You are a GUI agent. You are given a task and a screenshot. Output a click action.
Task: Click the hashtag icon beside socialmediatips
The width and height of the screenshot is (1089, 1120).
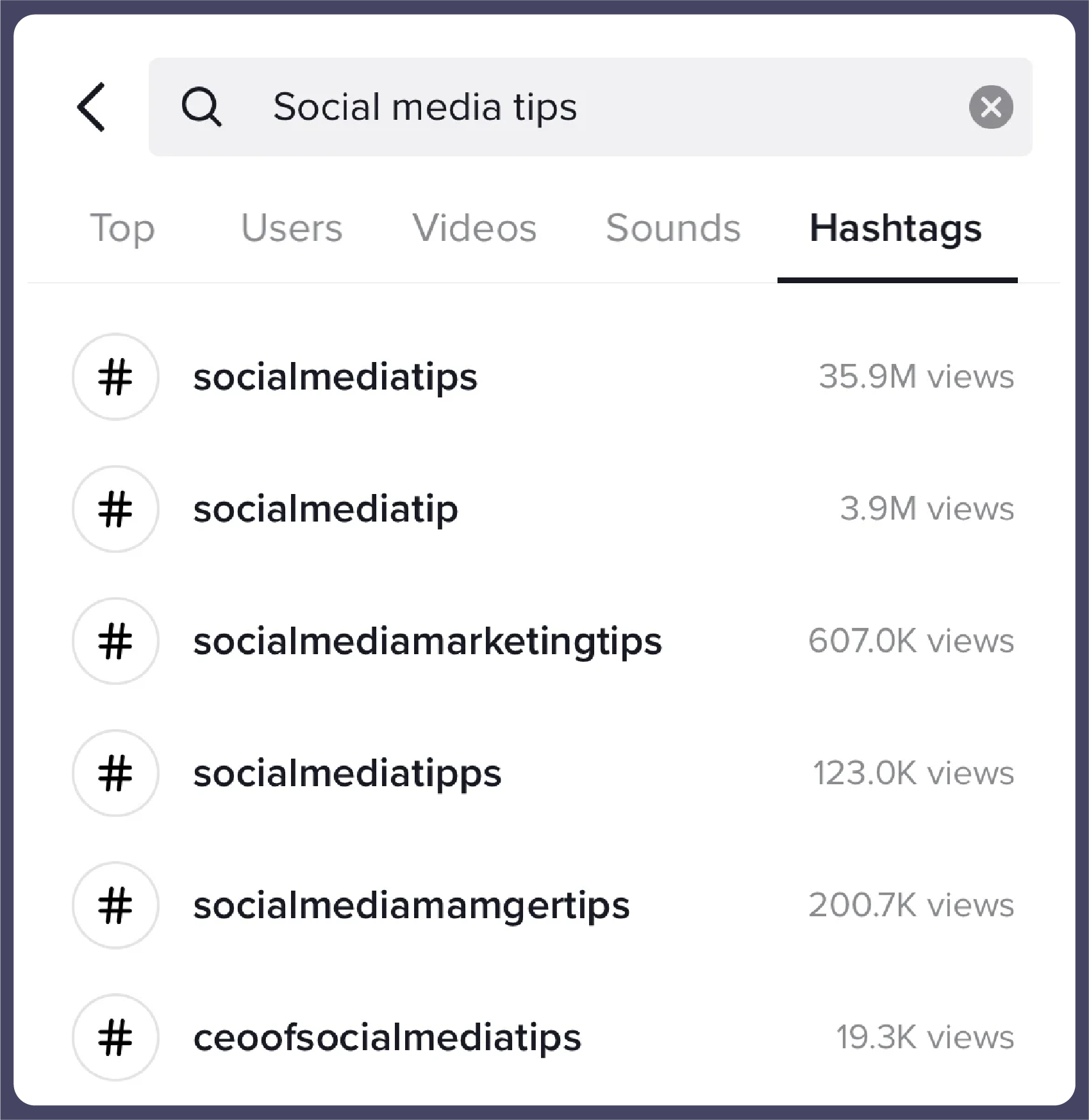(115, 377)
